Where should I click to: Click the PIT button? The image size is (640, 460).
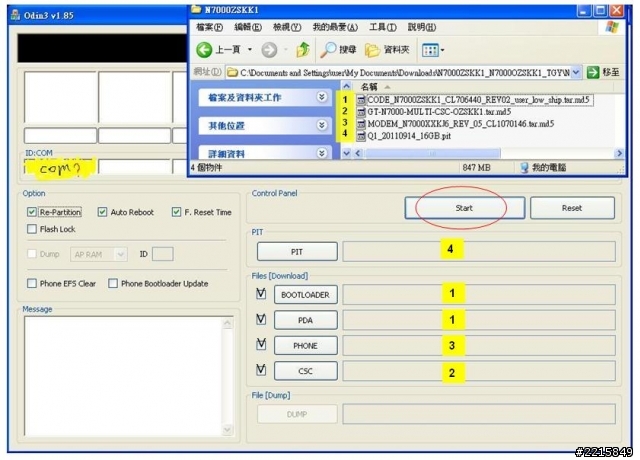(x=297, y=251)
